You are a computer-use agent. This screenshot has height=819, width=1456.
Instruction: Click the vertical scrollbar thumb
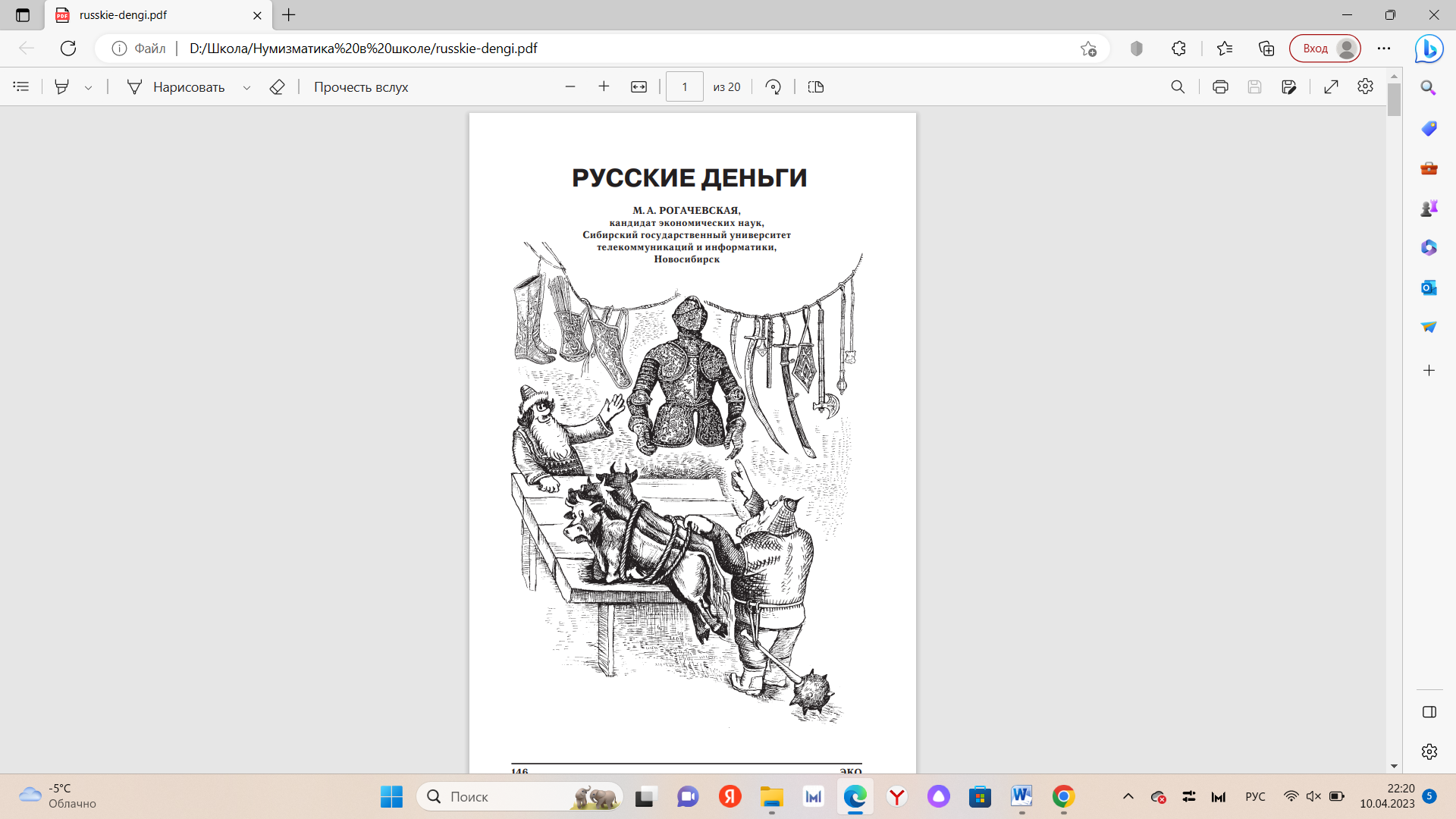tap(1394, 99)
